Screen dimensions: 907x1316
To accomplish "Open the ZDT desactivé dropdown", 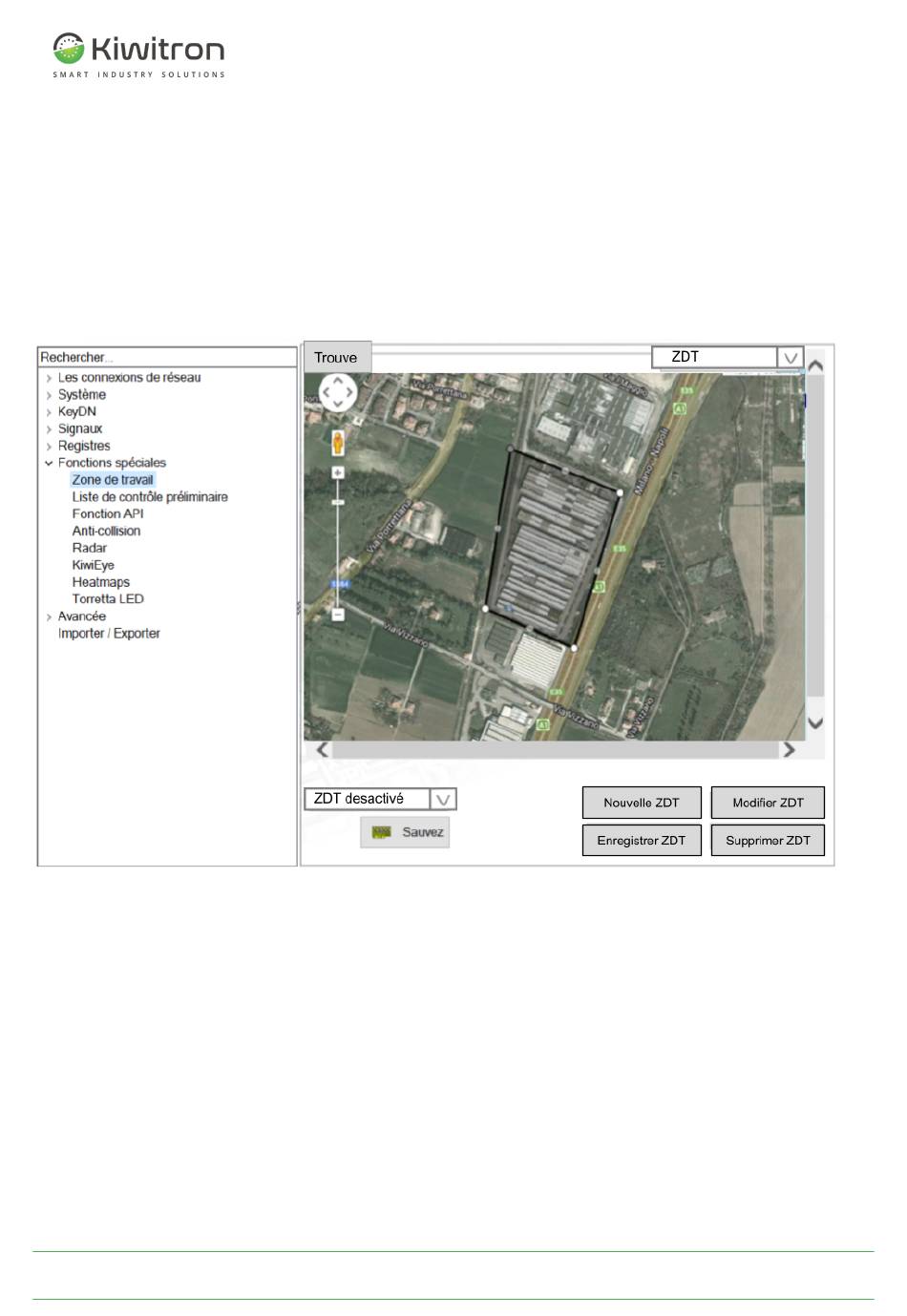I will click(x=443, y=800).
